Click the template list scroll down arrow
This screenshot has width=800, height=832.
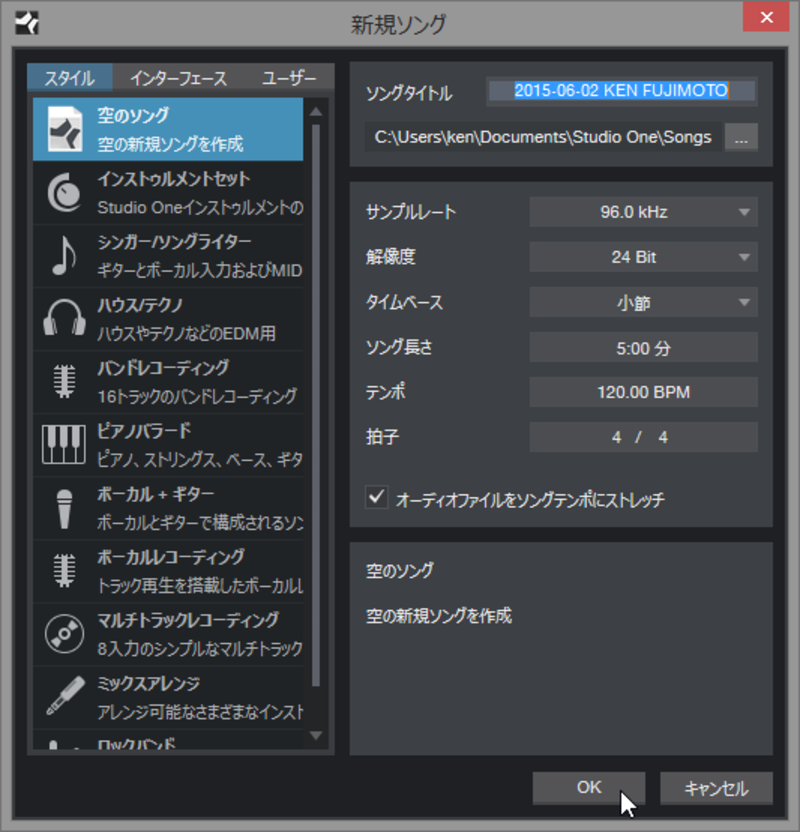point(316,735)
